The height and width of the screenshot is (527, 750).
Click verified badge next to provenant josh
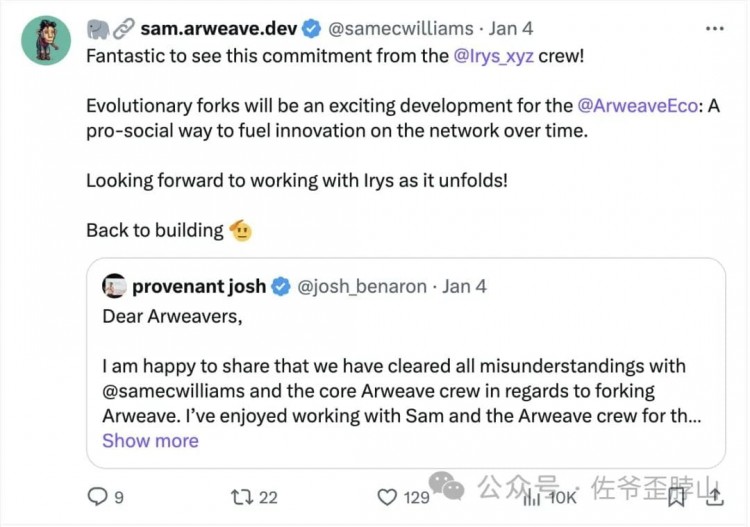281,286
